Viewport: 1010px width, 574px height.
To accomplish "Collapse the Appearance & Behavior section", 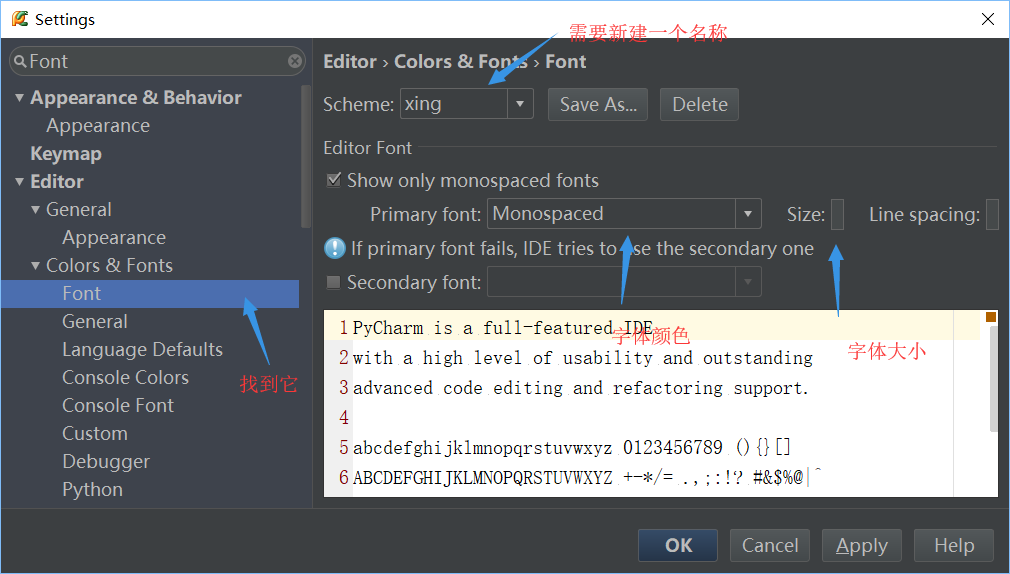I will coord(19,98).
